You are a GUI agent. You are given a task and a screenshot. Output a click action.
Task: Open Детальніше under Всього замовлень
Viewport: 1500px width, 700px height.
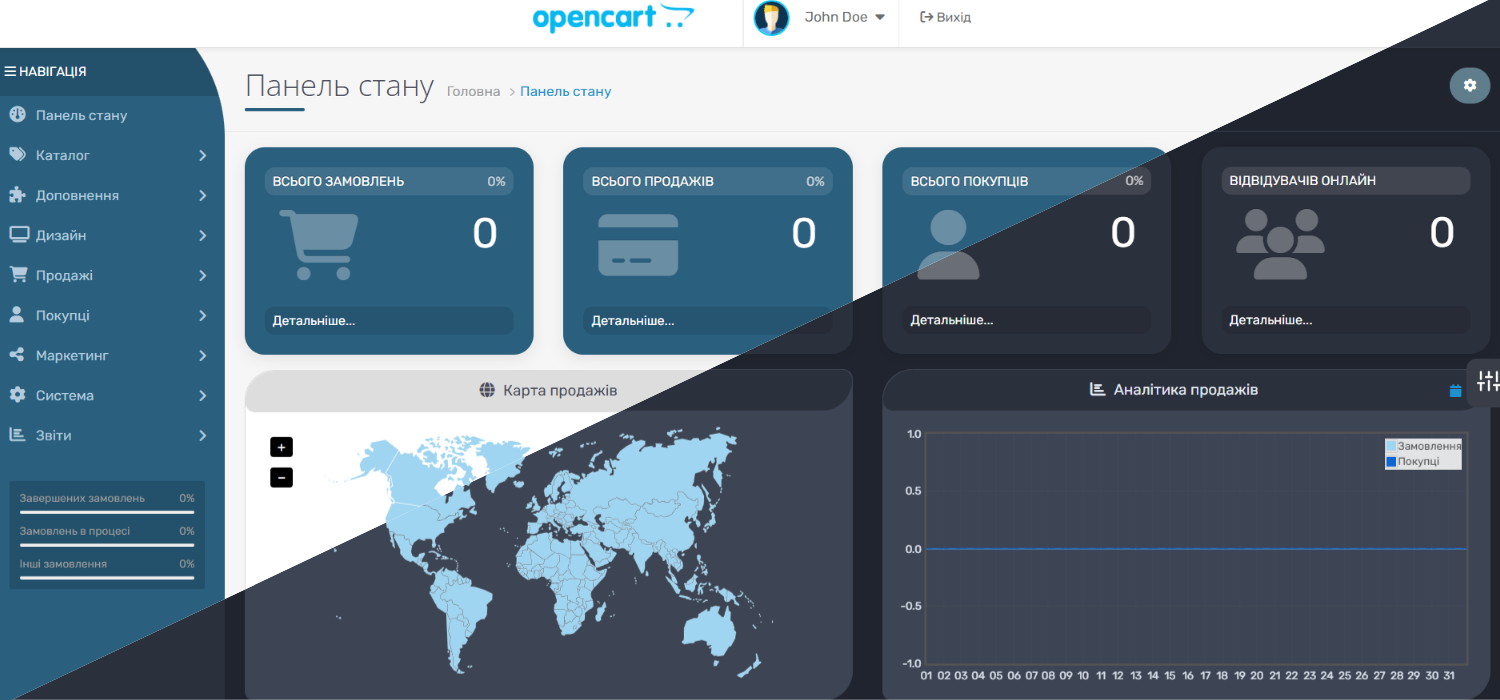314,320
